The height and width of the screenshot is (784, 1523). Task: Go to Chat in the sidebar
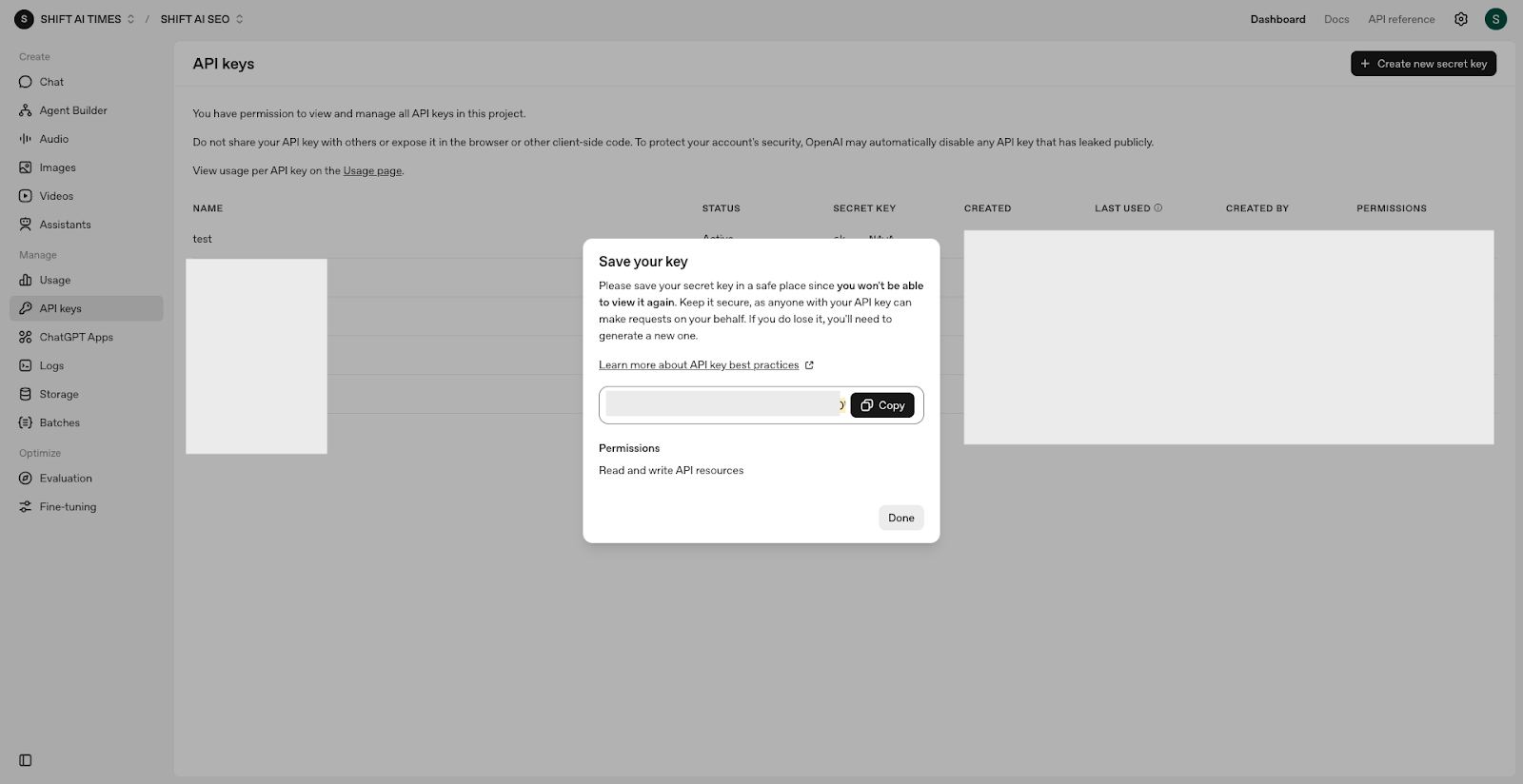tap(87, 82)
